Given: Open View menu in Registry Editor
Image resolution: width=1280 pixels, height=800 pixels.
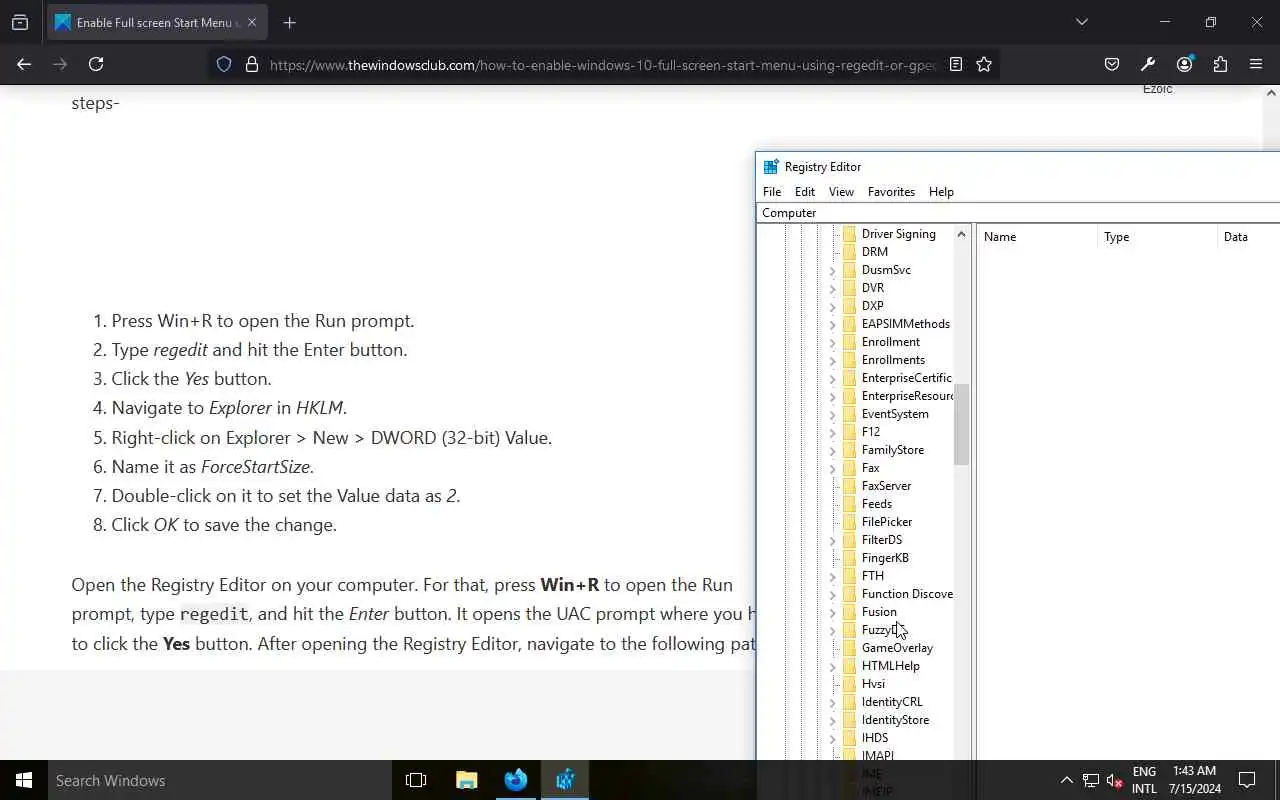Looking at the screenshot, I should point(841,192).
